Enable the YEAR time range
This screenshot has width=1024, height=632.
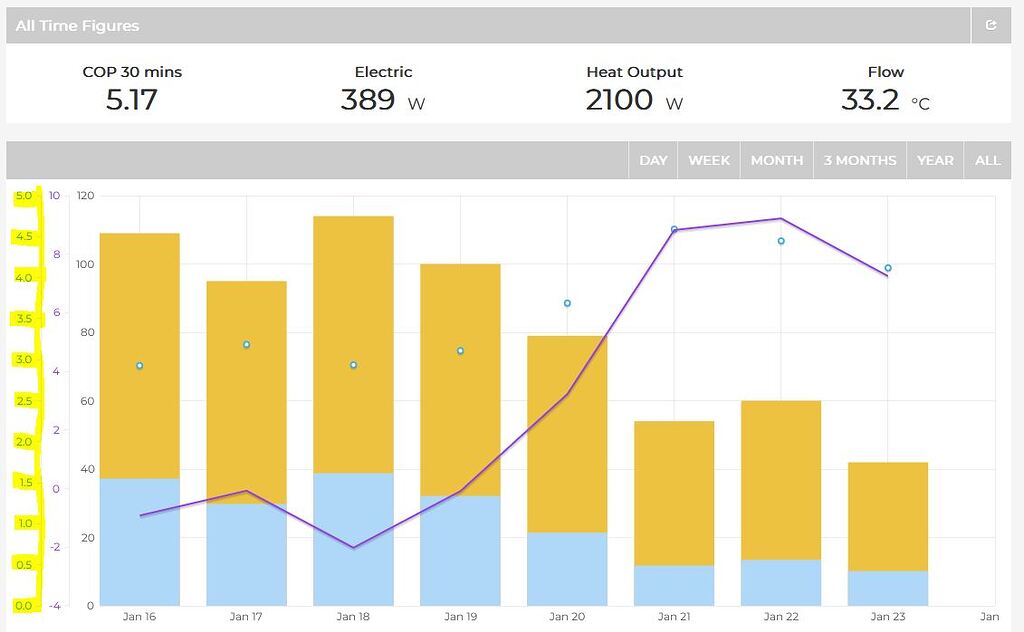pyautogui.click(x=935, y=160)
